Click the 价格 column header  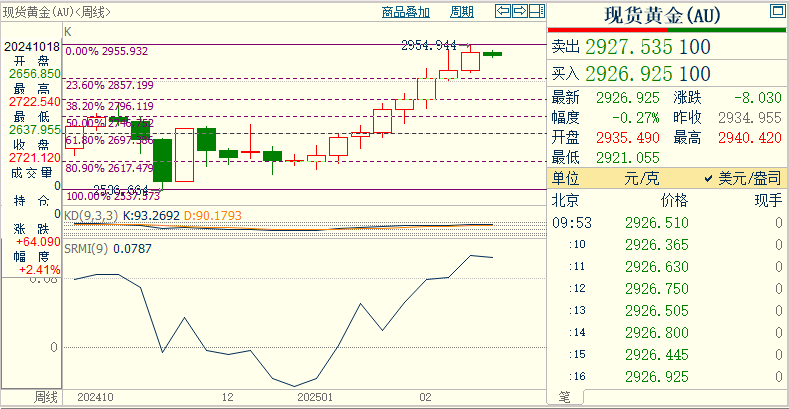[674, 201]
